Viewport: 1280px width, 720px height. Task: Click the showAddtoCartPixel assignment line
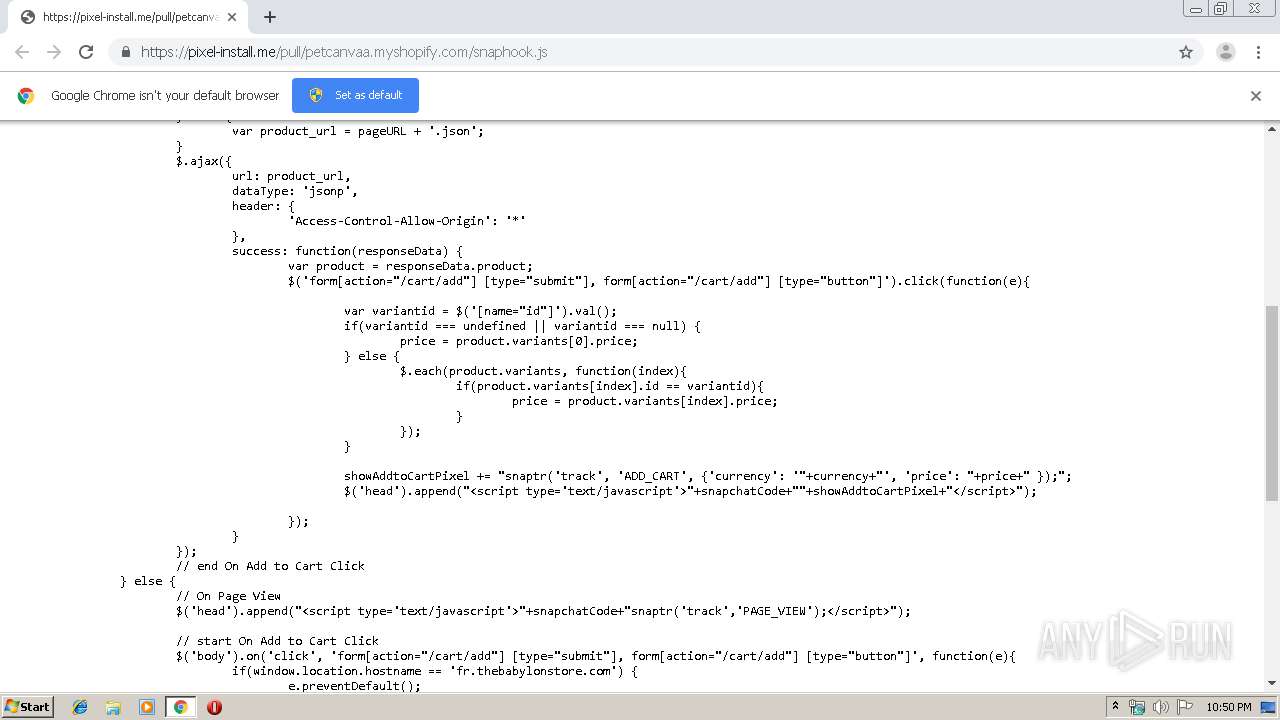[708, 476]
